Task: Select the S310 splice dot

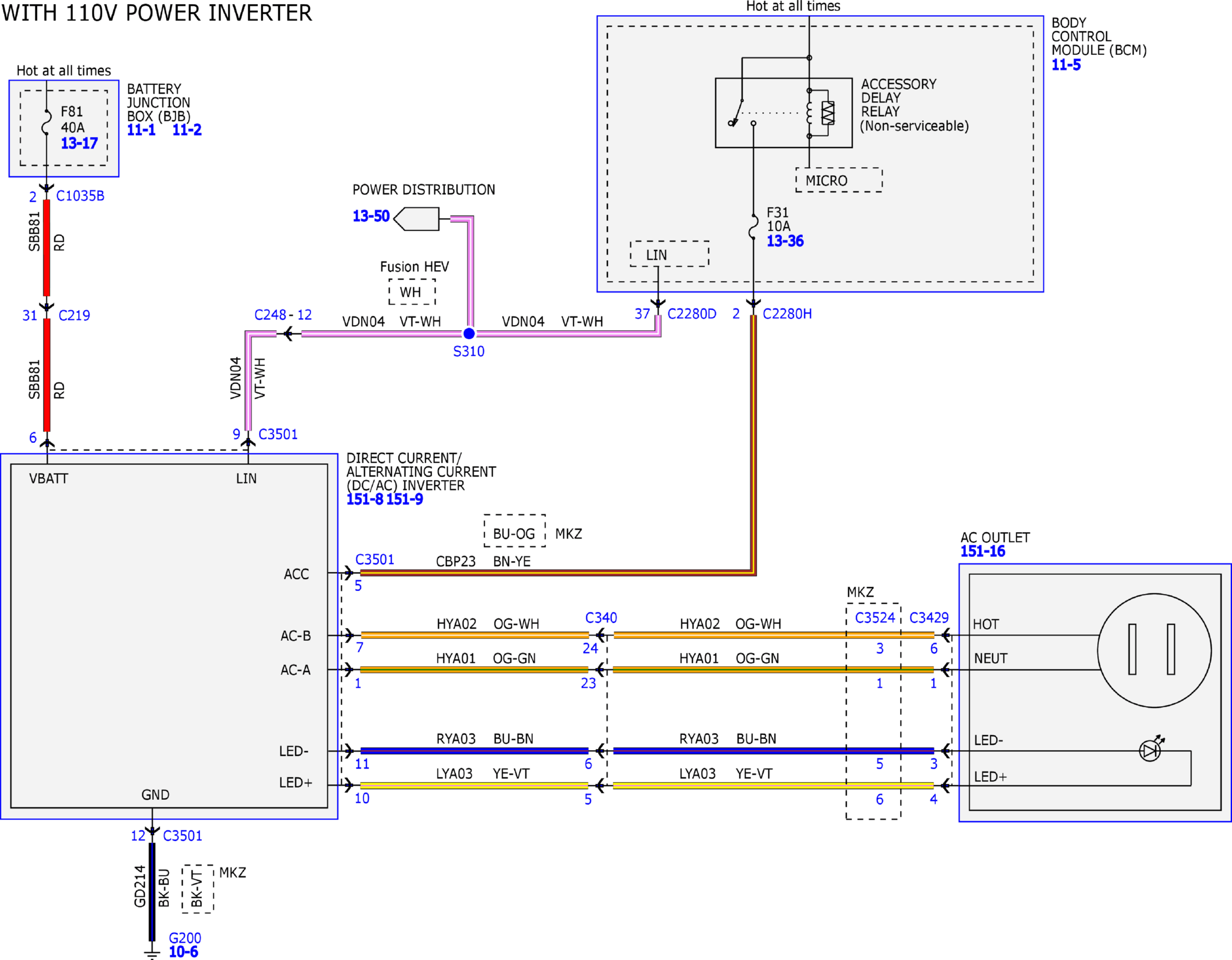Action: pos(469,333)
